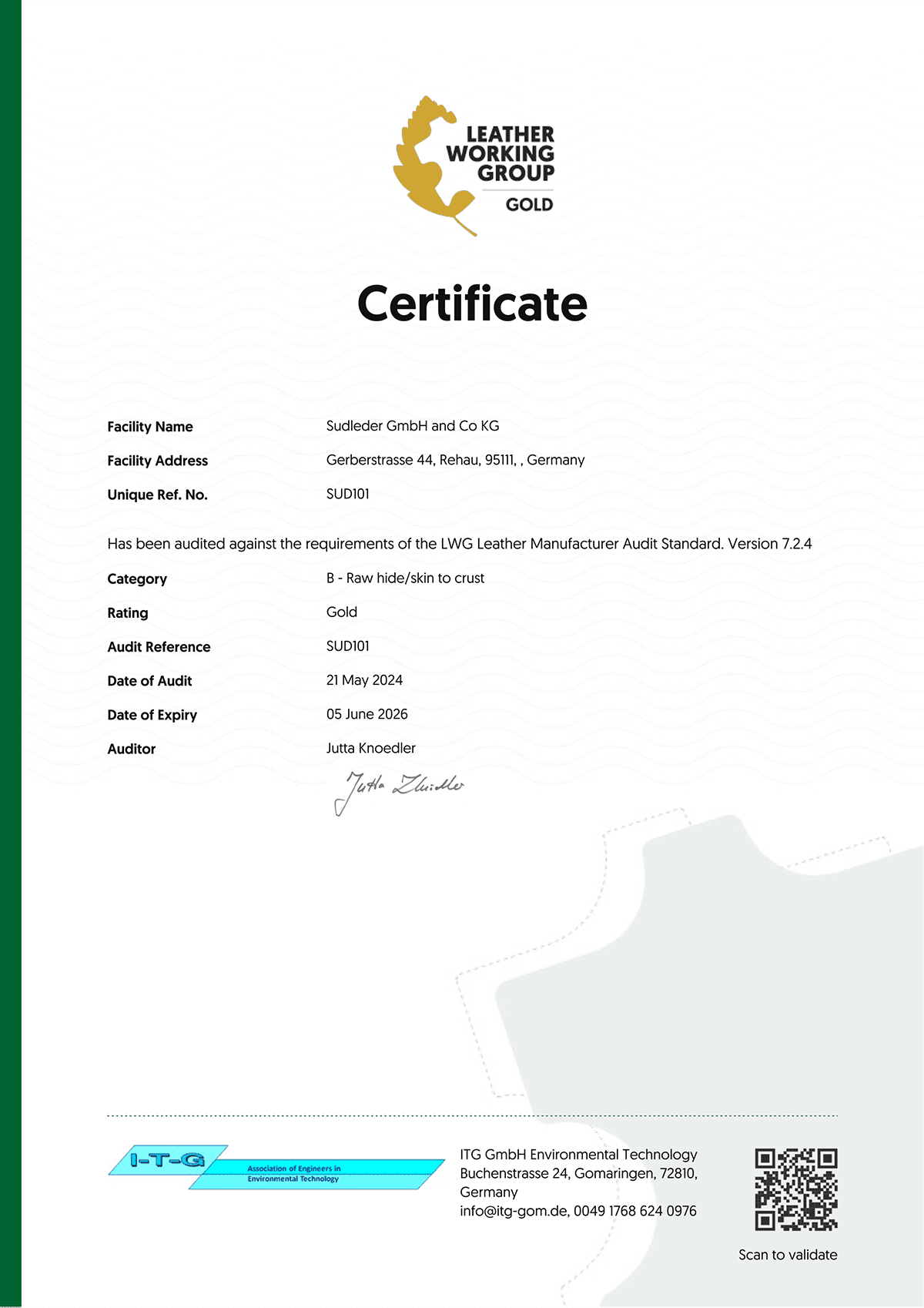Click the Audit Reference label

(159, 647)
